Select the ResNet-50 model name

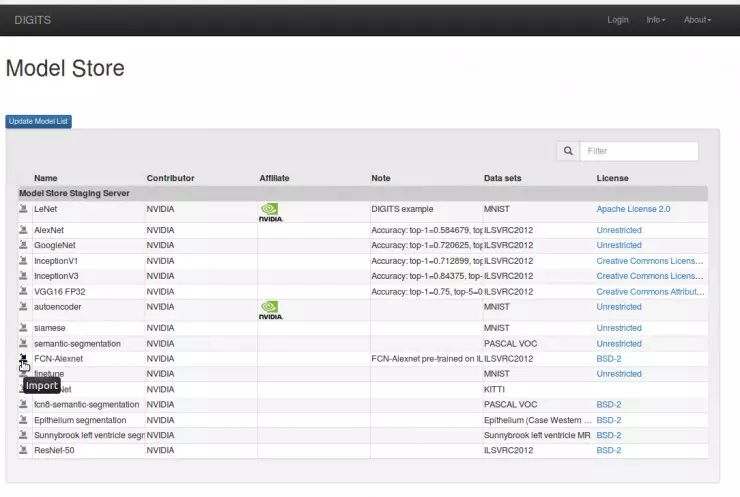(54, 450)
